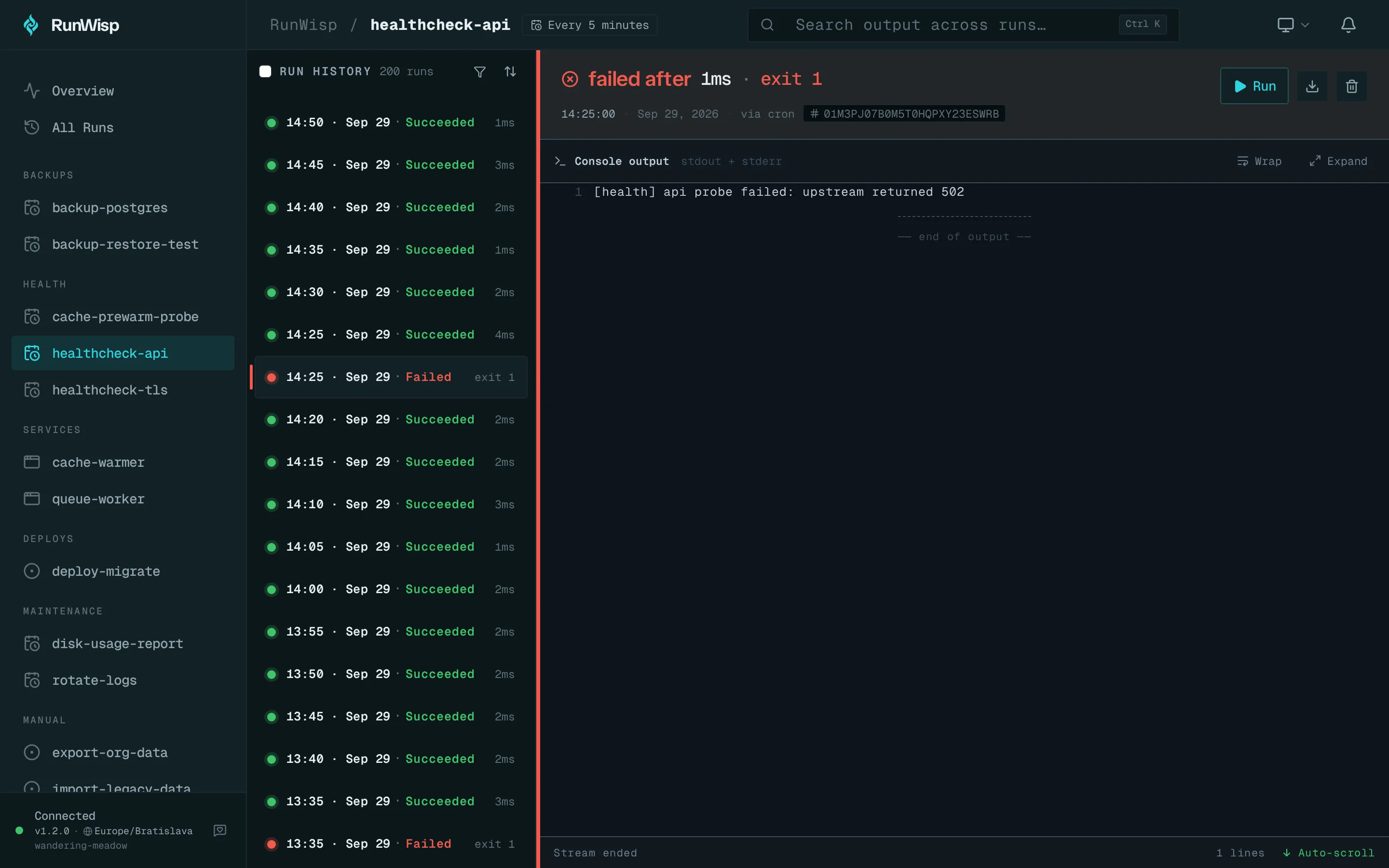Open the feedback icon in connection footer
This screenshot has width=1389, height=868.
point(220,830)
